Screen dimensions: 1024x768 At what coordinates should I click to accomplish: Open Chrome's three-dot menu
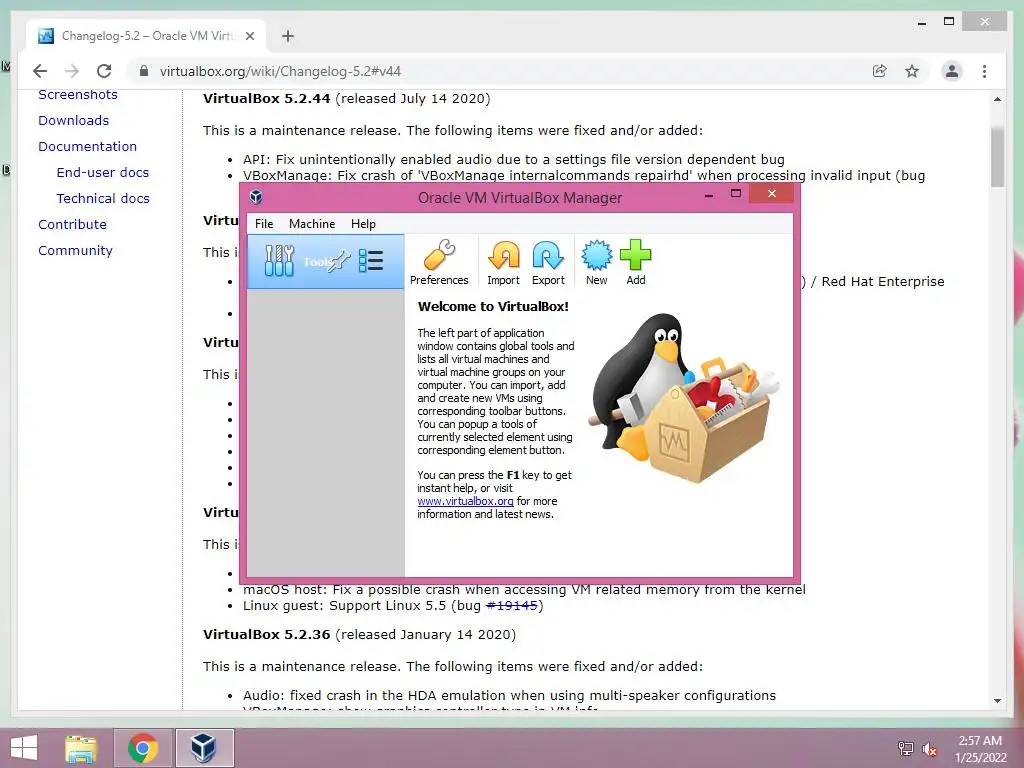pyautogui.click(x=984, y=71)
